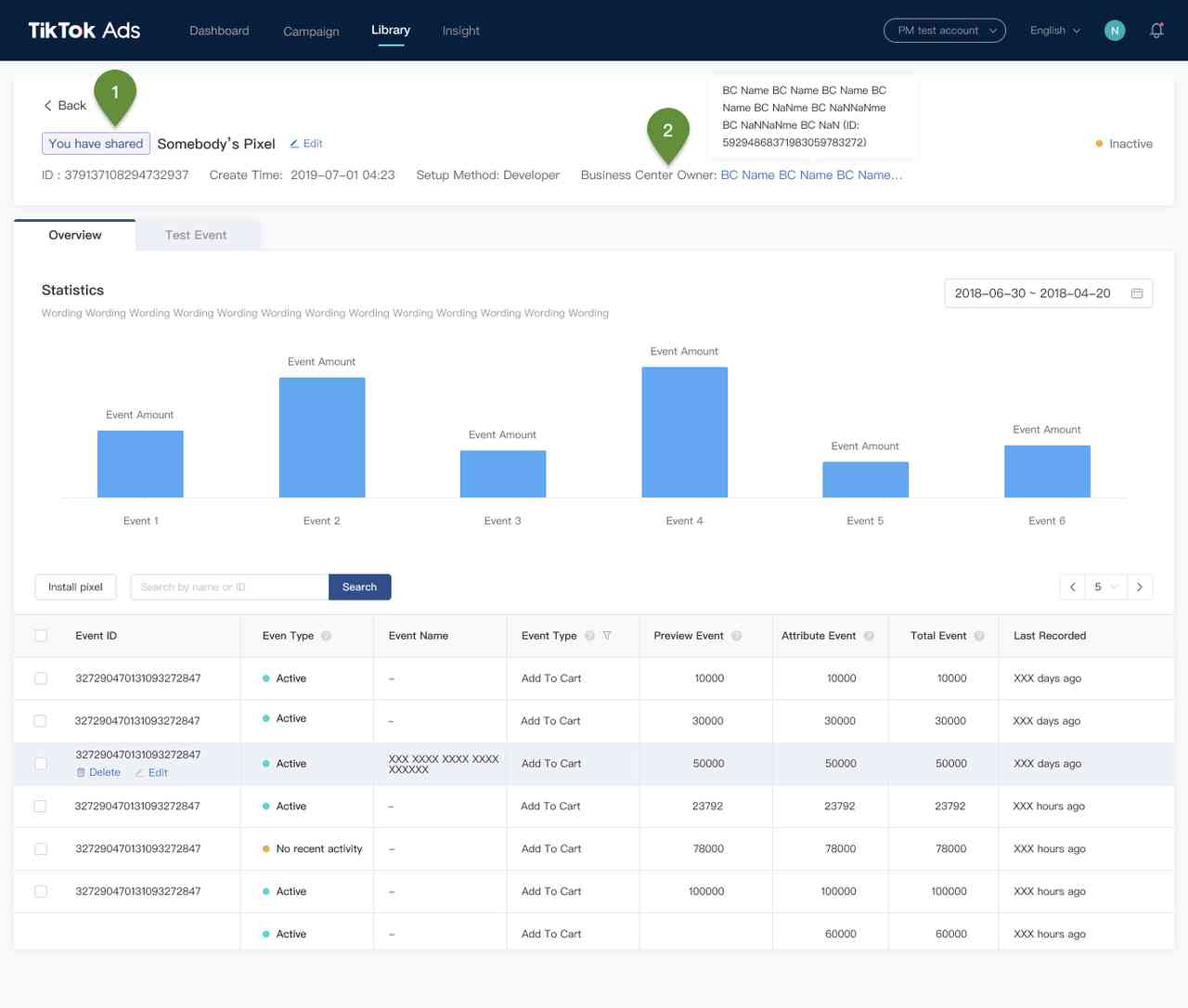Viewport: 1188px width, 1008px height.
Task: Click the Total Event info icon
Action: tap(978, 636)
